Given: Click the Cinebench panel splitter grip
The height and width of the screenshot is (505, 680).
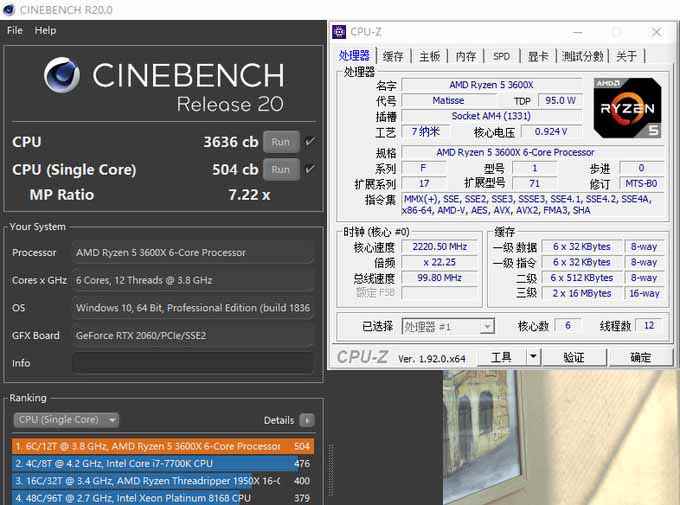Looking at the screenshot, I should 331,469.
